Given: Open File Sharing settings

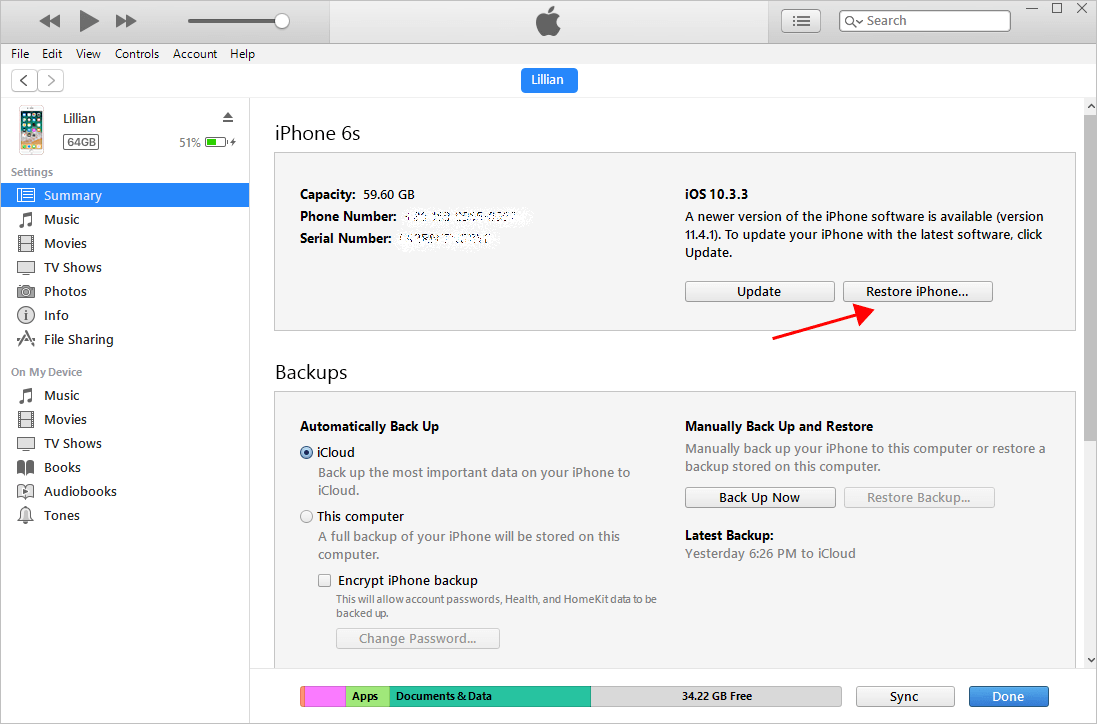Looking at the screenshot, I should click(125, 339).
